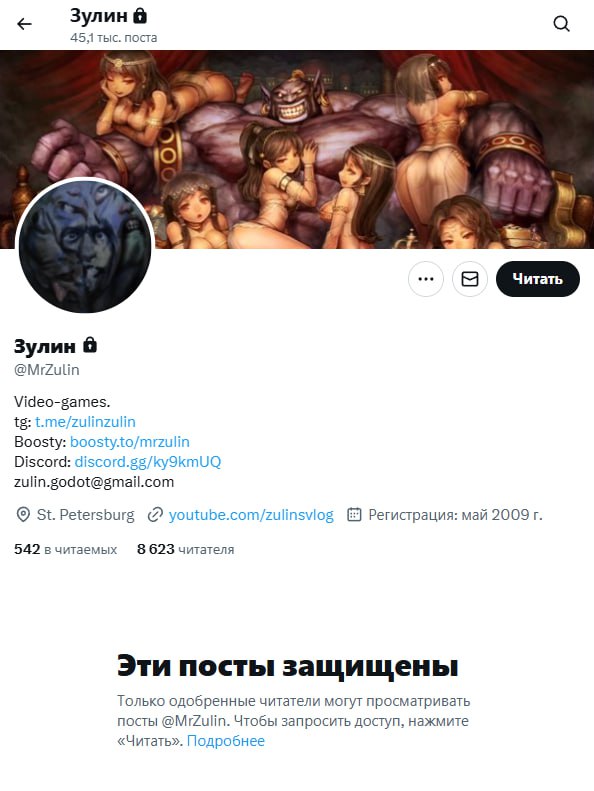View the 542 в читаемых list

[x=66, y=549]
